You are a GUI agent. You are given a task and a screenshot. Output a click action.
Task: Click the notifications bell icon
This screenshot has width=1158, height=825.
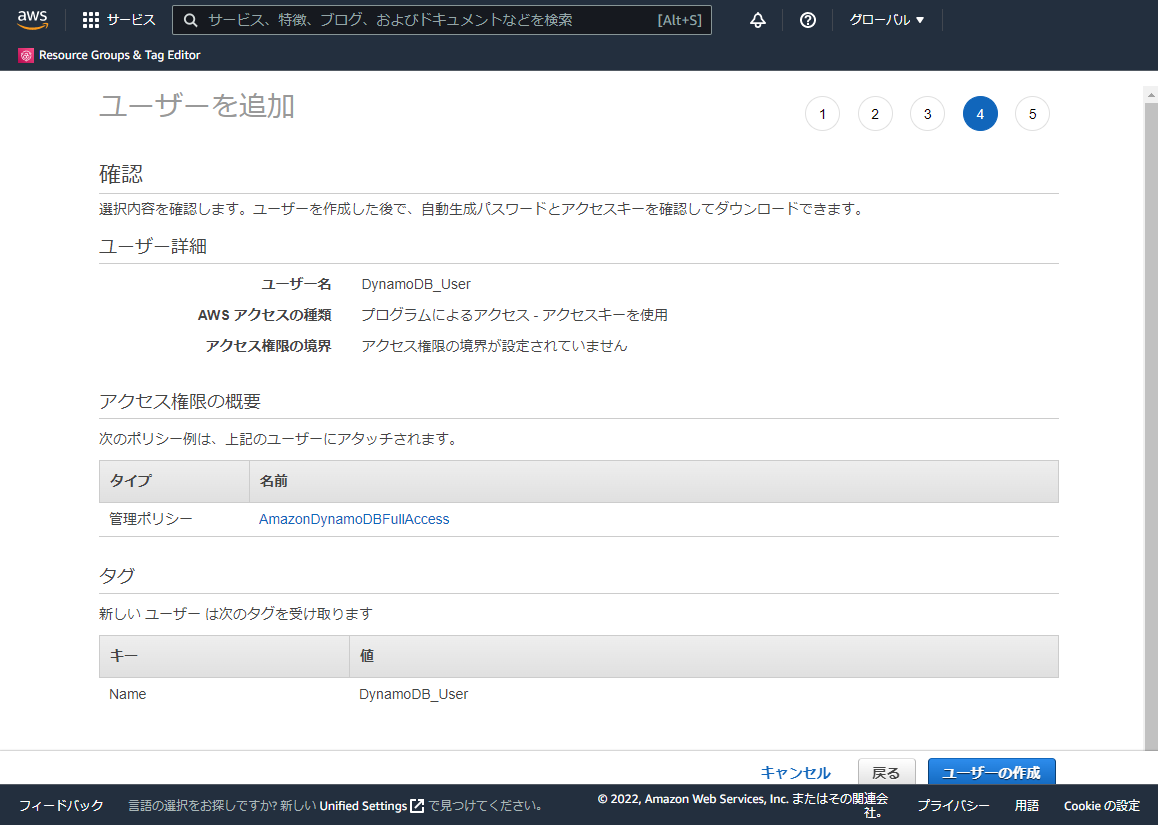[758, 20]
